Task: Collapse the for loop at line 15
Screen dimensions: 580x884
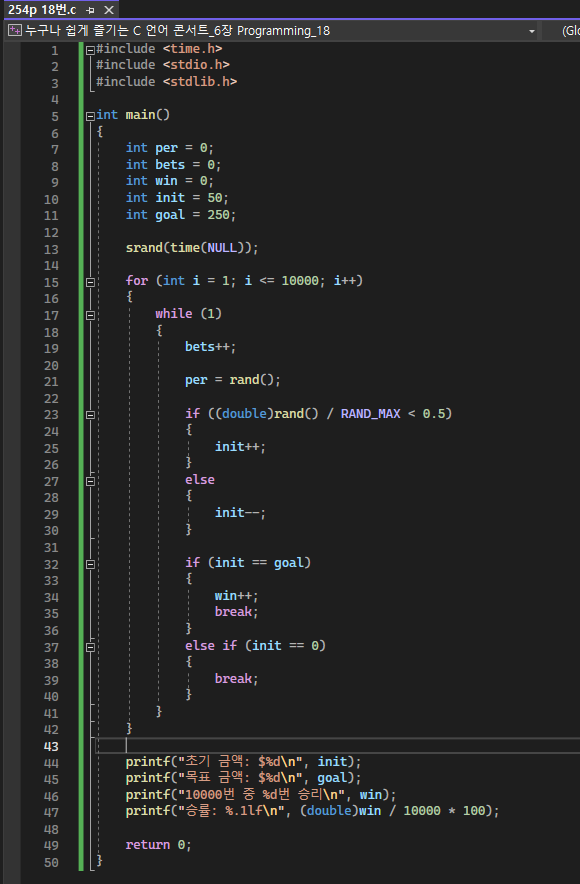Action: click(90, 282)
